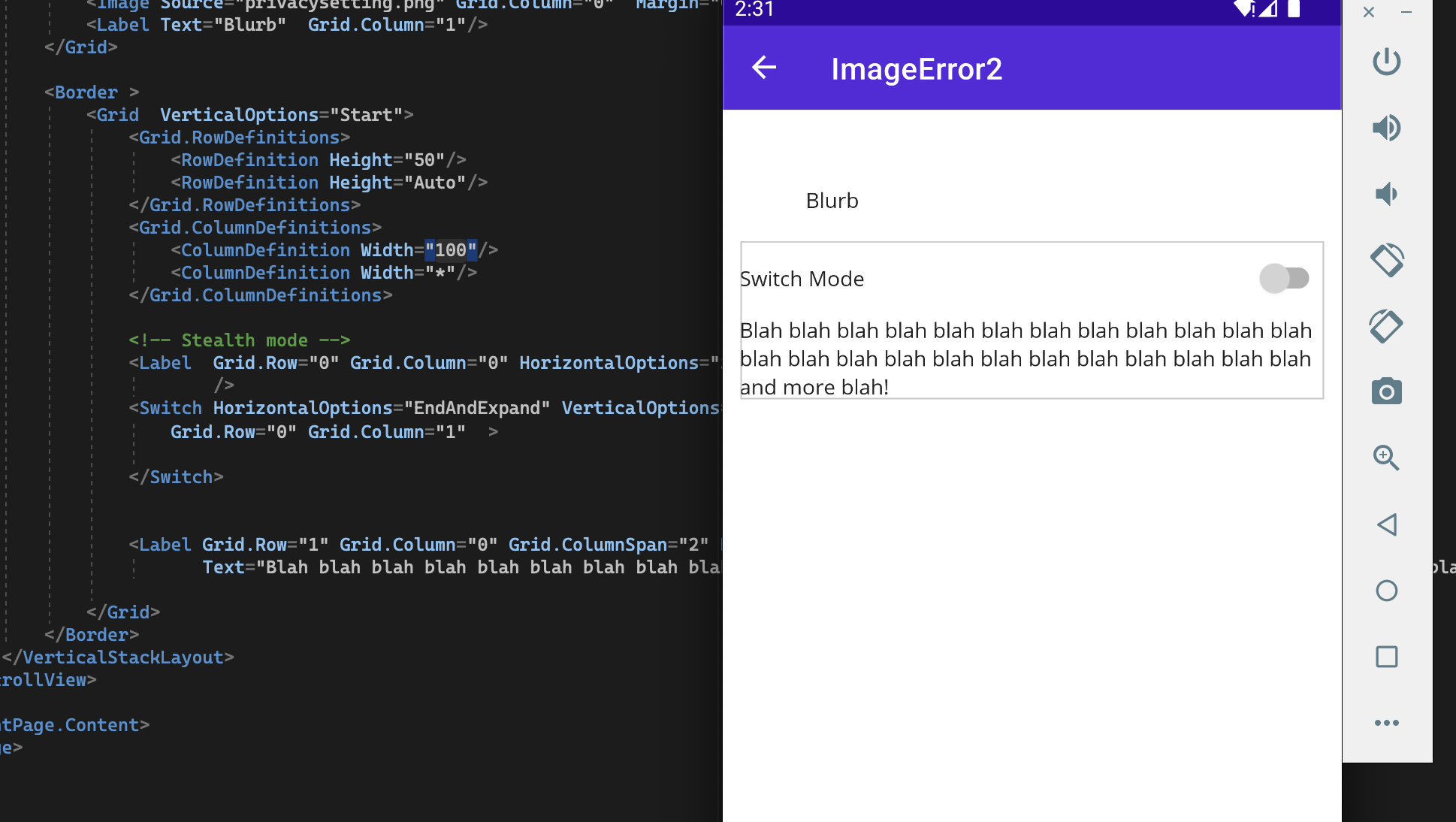This screenshot has height=822, width=1456.
Task: Tap the back arrow on ImageError2 page
Action: [x=763, y=68]
